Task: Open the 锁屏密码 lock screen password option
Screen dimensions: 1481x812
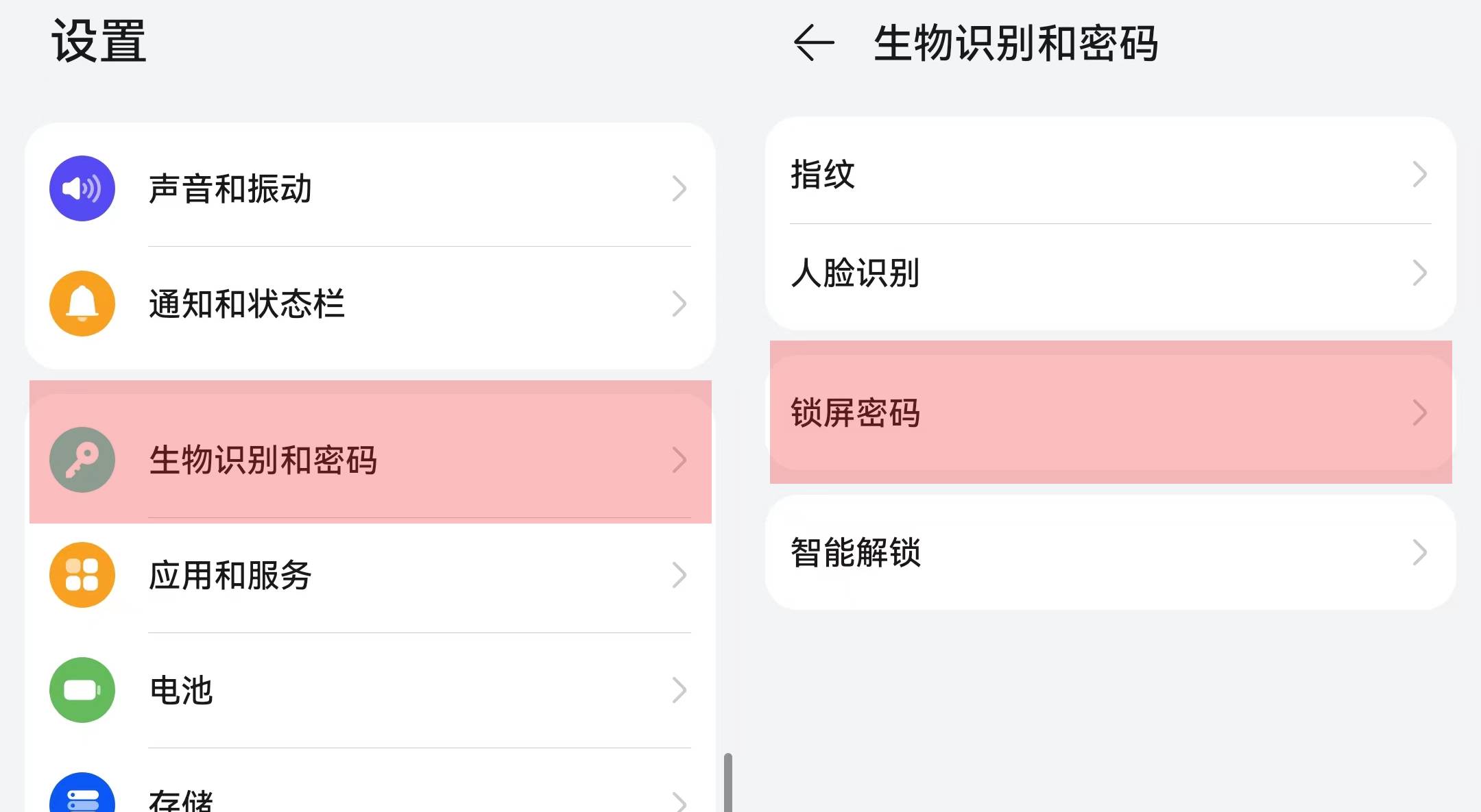Action: (x=855, y=413)
